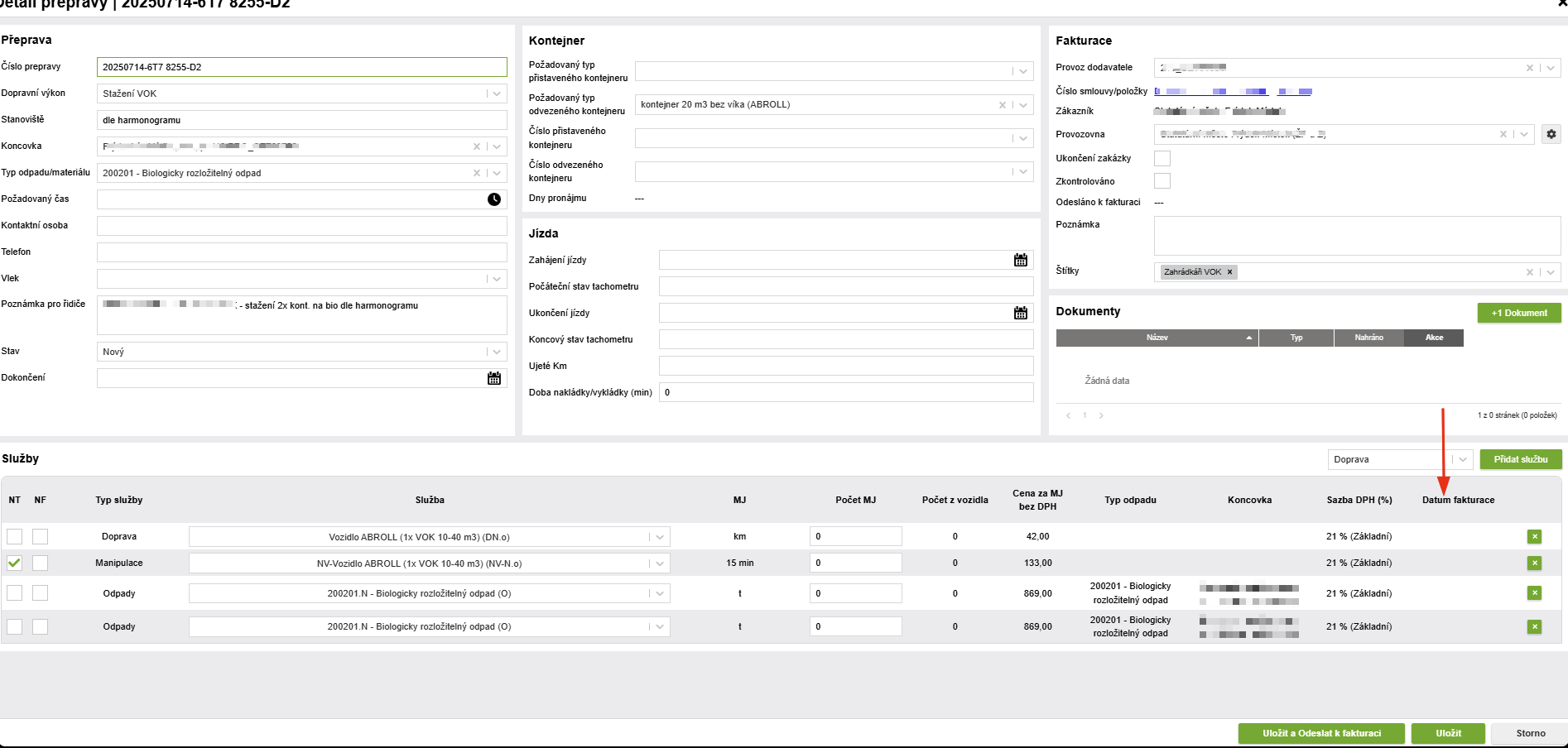The height and width of the screenshot is (748, 1568).
Task: Tick the Zkontrolováno checkbox
Action: coord(1162,180)
